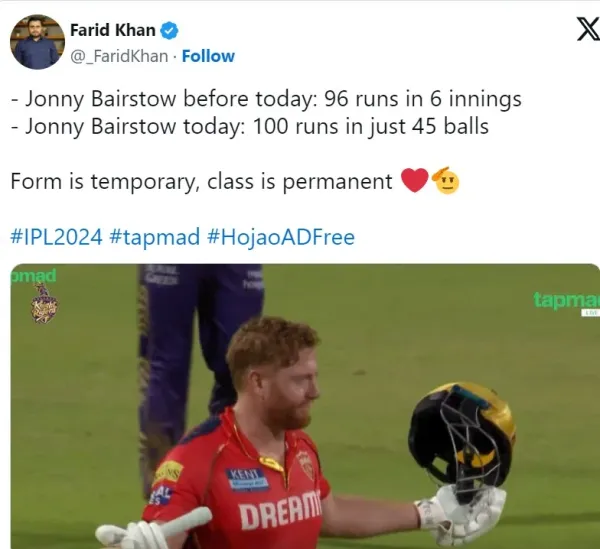600x549 pixels.
Task: Click the KKR team logo in video
Action: tap(44, 304)
